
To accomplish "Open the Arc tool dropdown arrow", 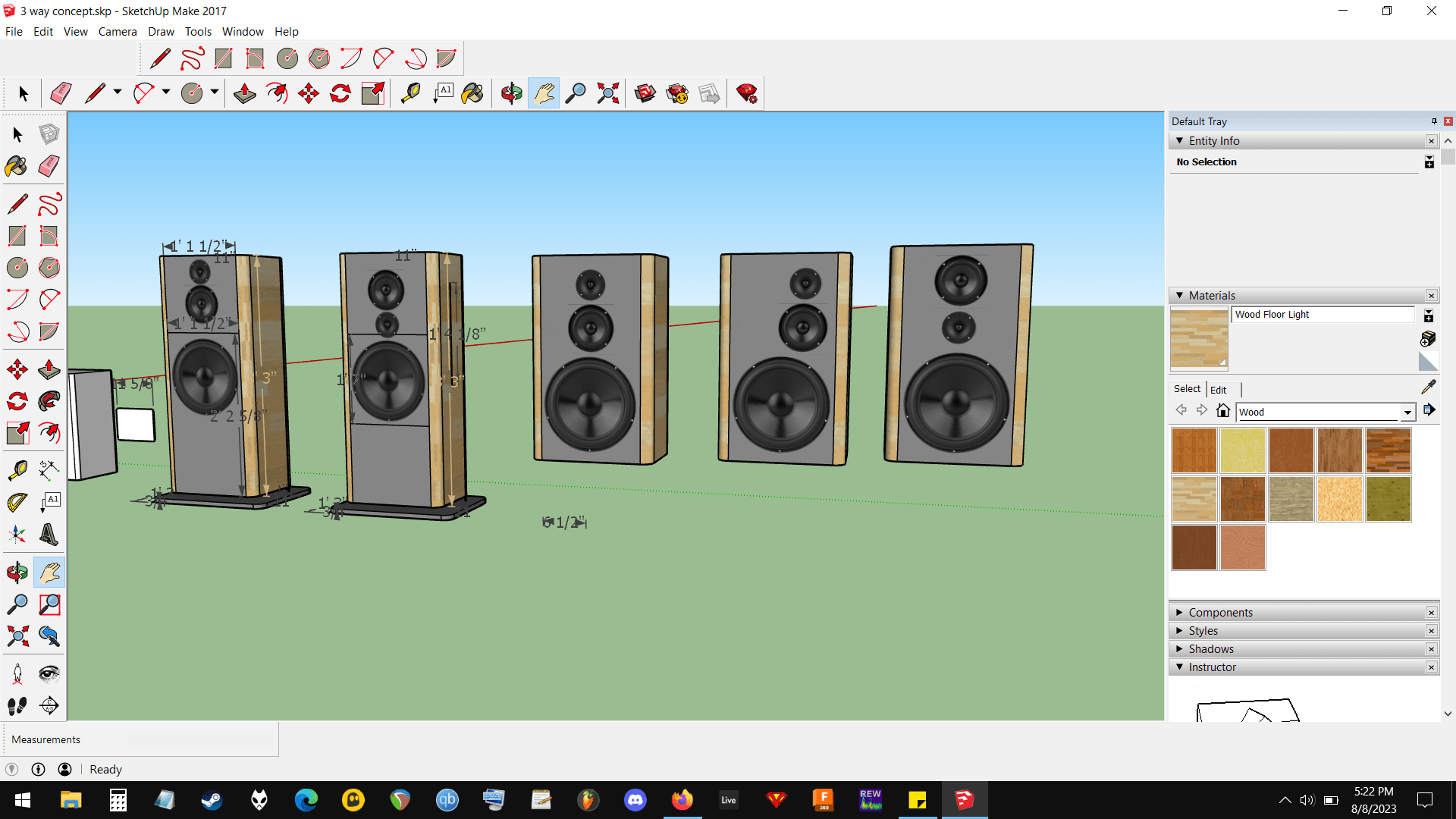I will (166, 93).
